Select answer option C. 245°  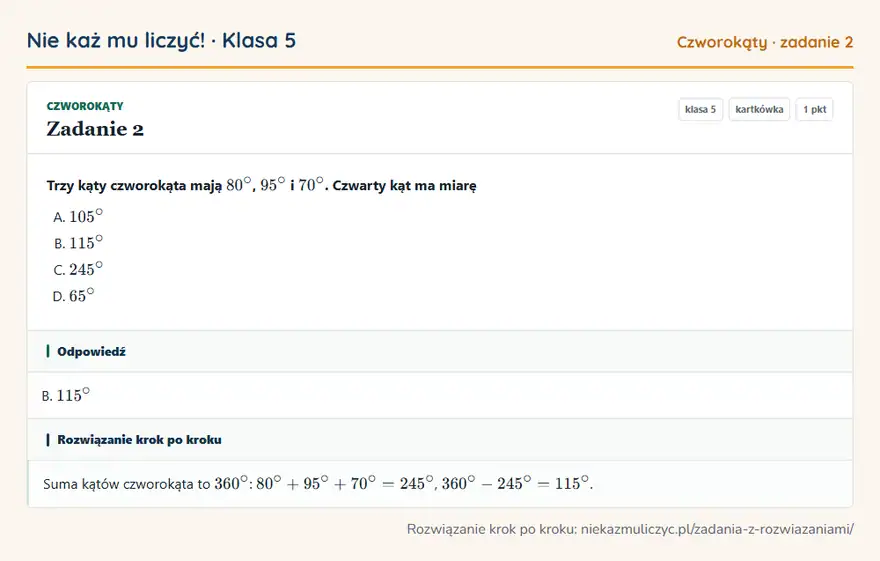(x=78, y=269)
